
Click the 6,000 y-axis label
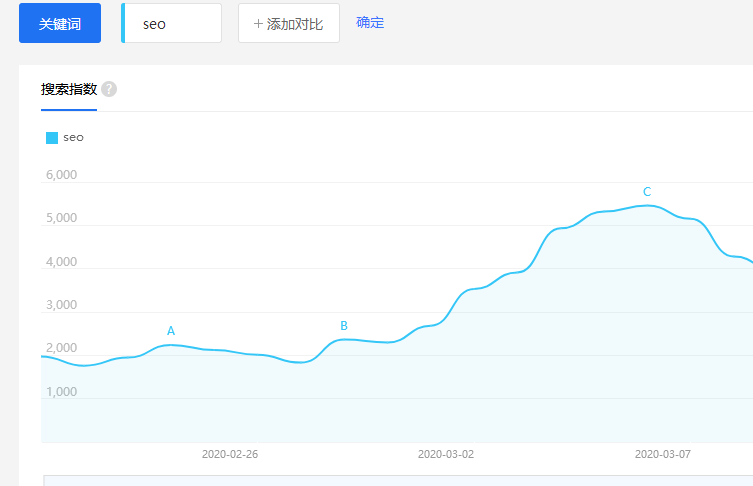coord(61,175)
